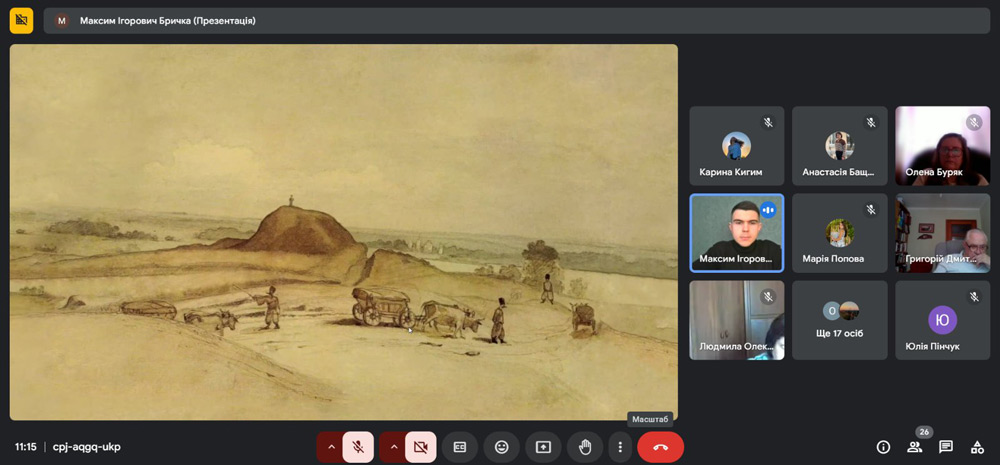Leave the call with red hang-up button
Viewport: 1000px width, 465px height.
point(660,447)
